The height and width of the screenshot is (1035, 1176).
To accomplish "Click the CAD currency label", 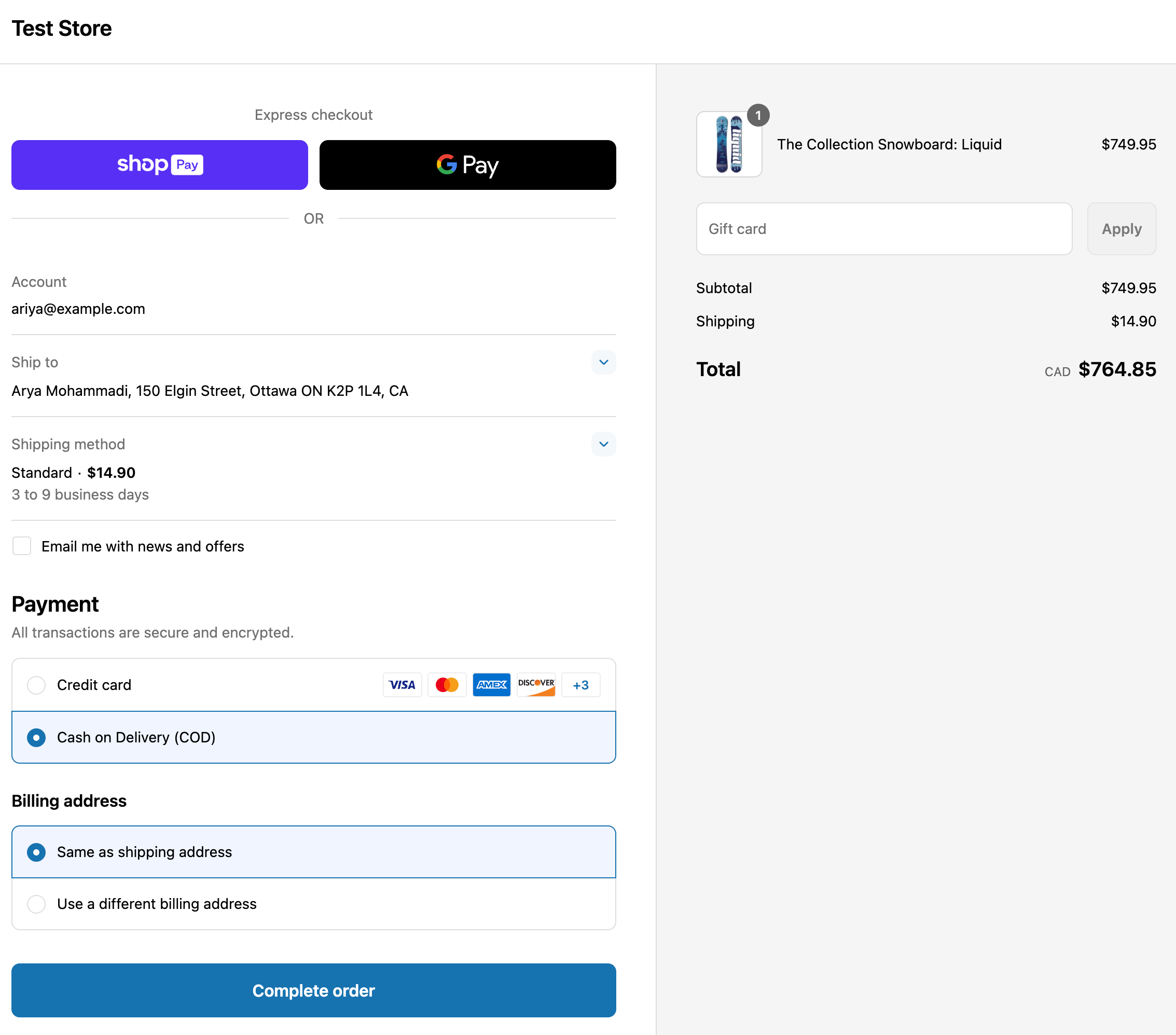I will tap(1057, 371).
